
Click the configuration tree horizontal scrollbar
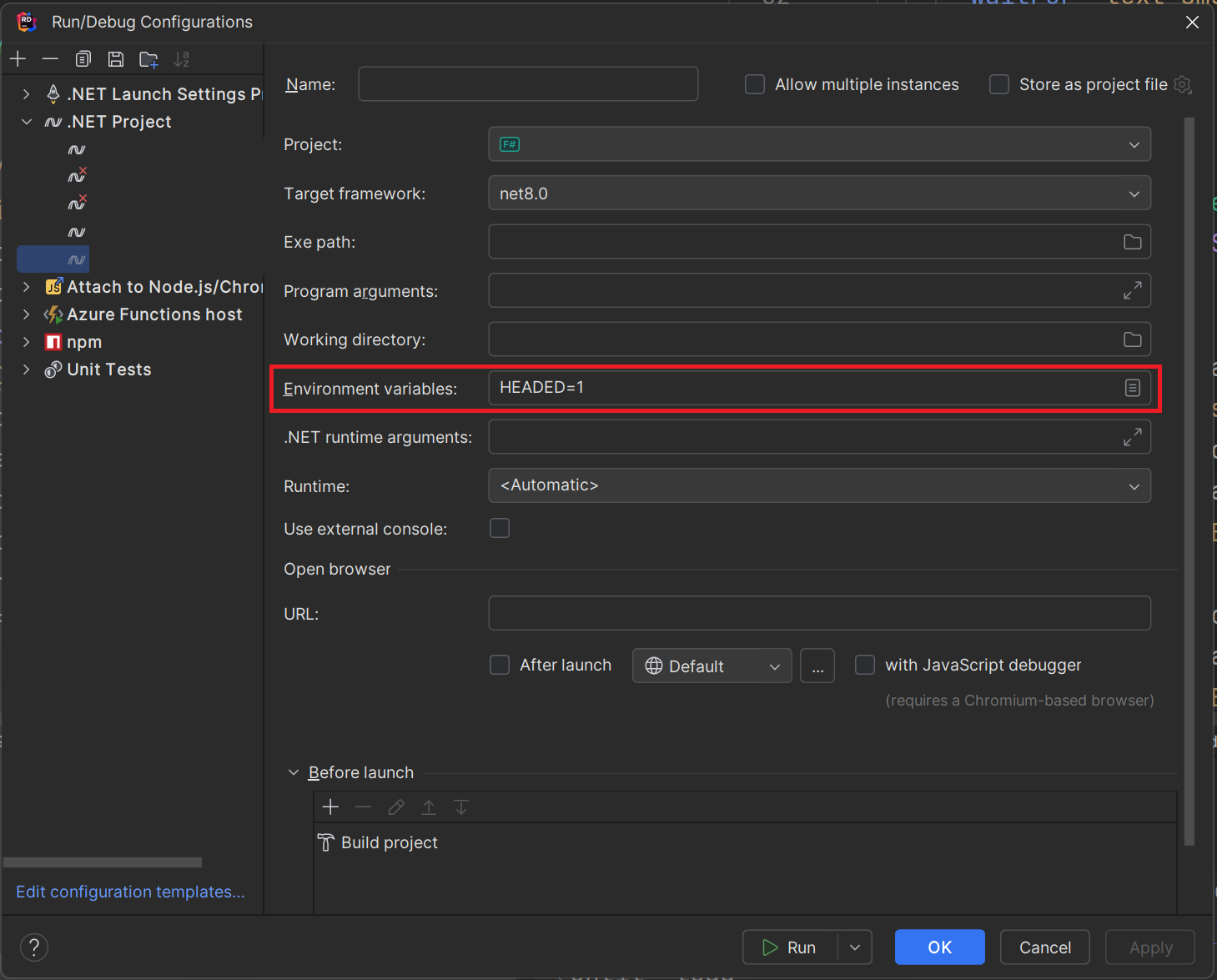click(103, 862)
